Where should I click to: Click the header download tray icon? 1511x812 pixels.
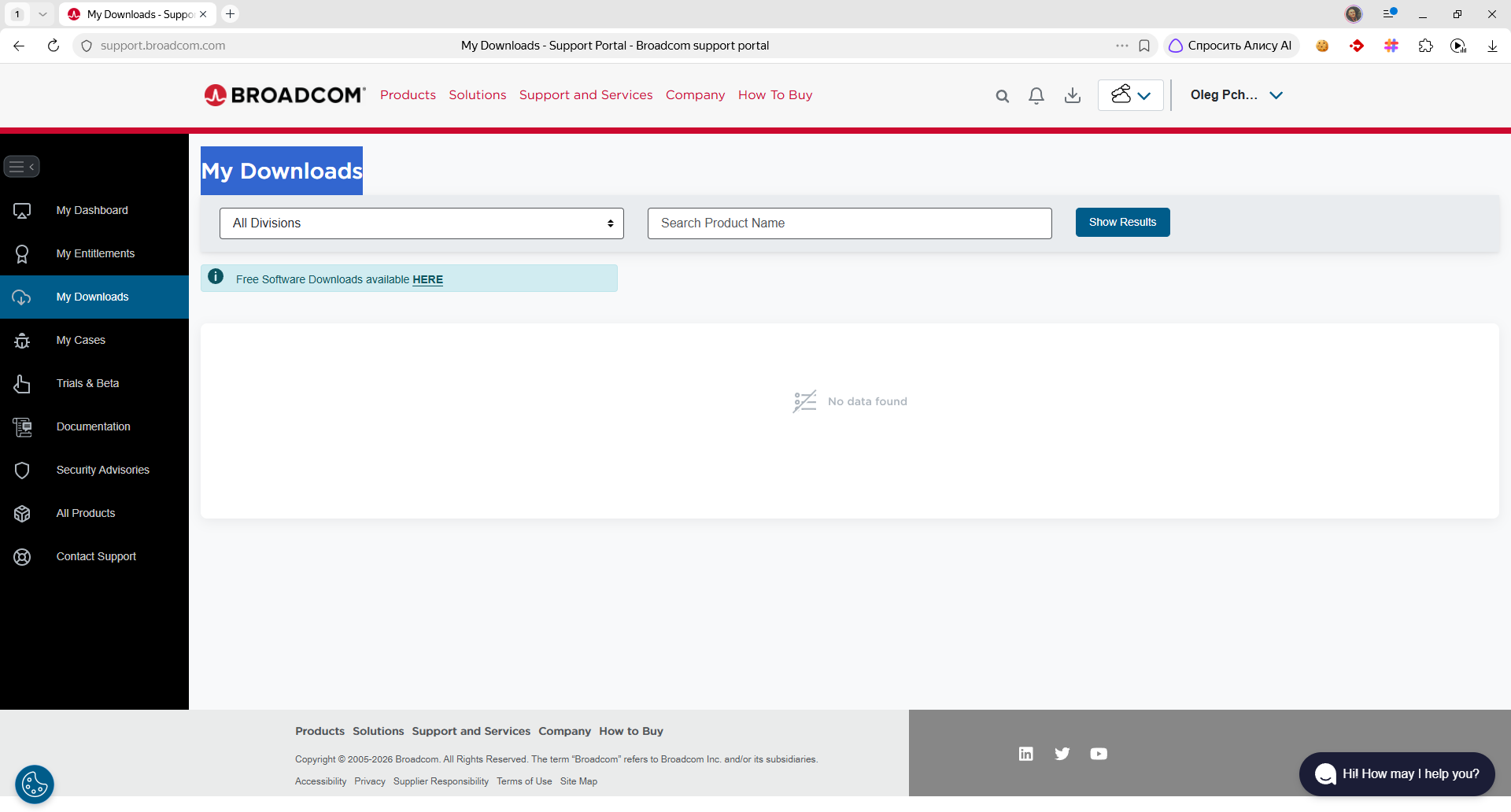(x=1072, y=95)
